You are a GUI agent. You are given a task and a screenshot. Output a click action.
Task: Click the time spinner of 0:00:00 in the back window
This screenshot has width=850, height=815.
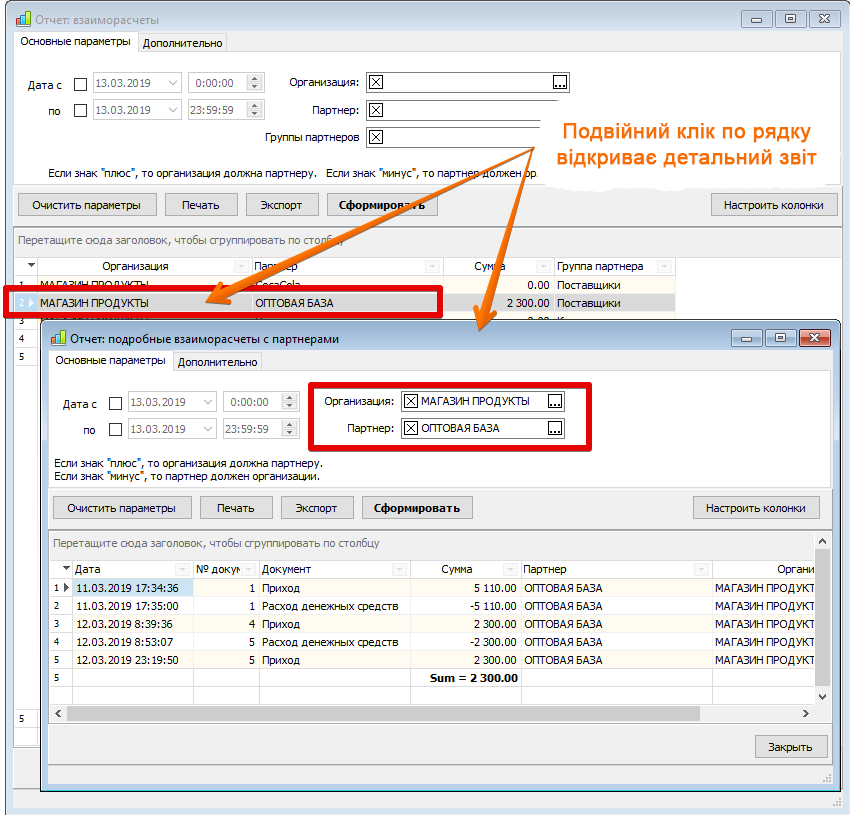click(254, 83)
